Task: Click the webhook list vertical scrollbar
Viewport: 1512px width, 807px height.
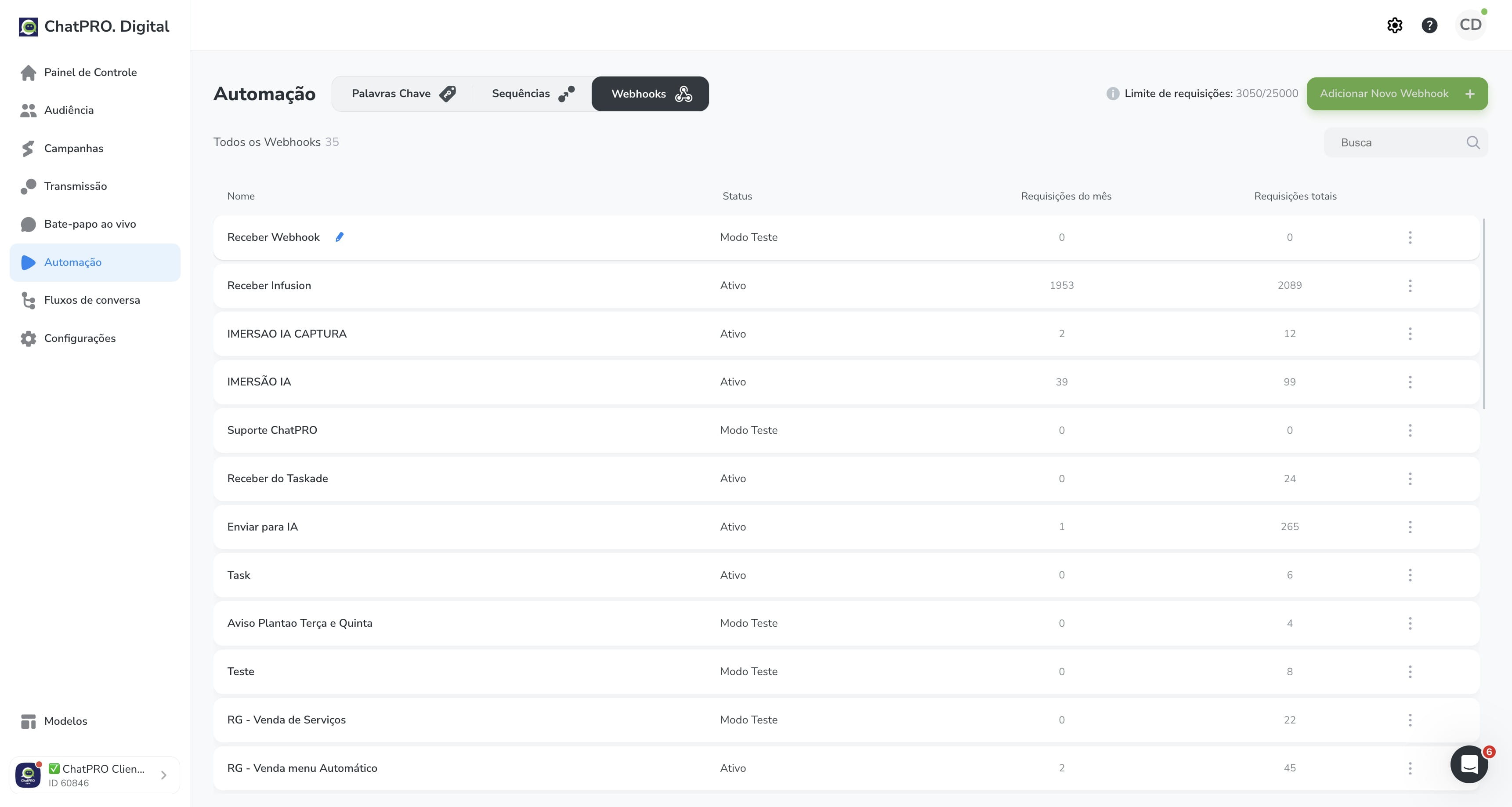Action: pos(1484,314)
